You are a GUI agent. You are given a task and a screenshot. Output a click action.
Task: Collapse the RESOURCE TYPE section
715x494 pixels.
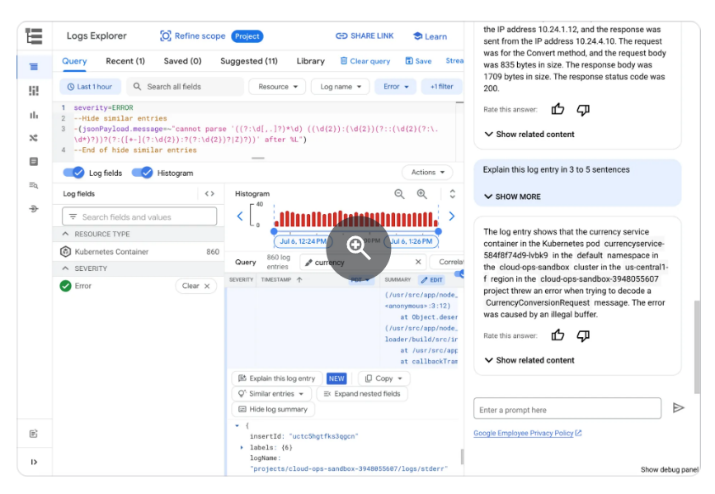tap(66, 234)
